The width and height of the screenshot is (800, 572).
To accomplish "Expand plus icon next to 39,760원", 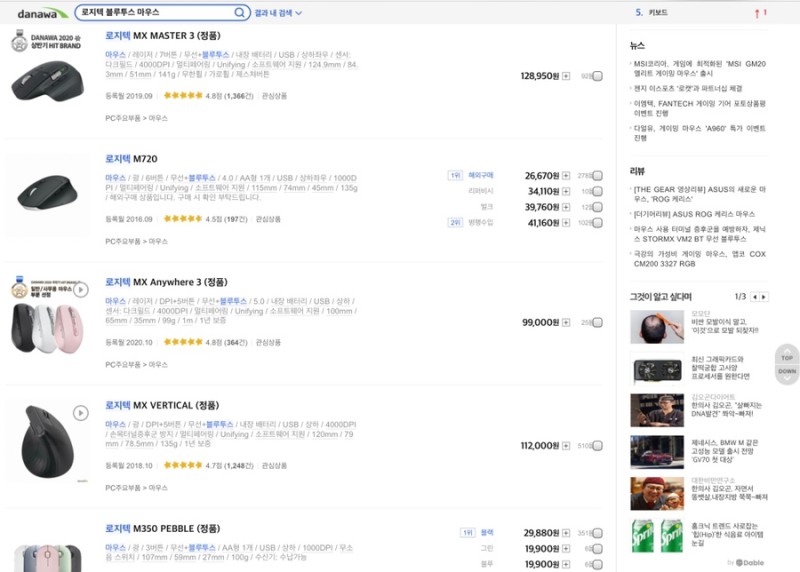I will tap(566, 207).
